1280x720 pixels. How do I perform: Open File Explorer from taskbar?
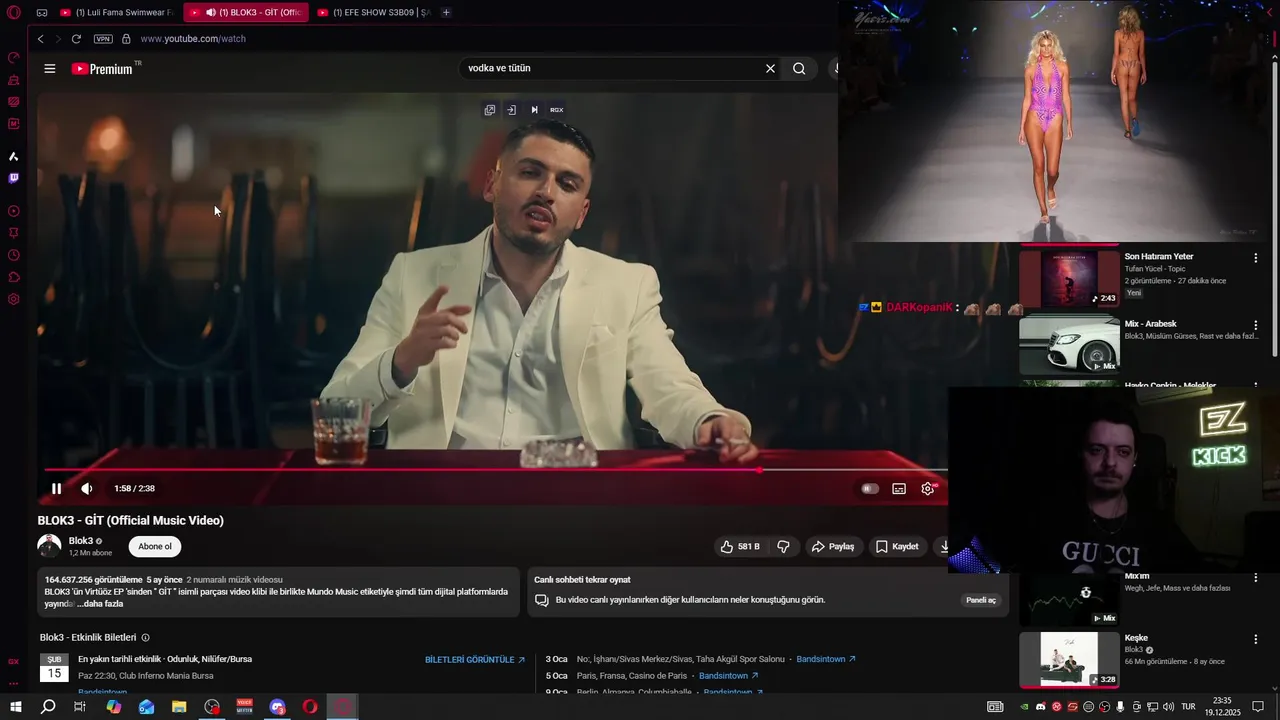pyautogui.click(x=179, y=707)
